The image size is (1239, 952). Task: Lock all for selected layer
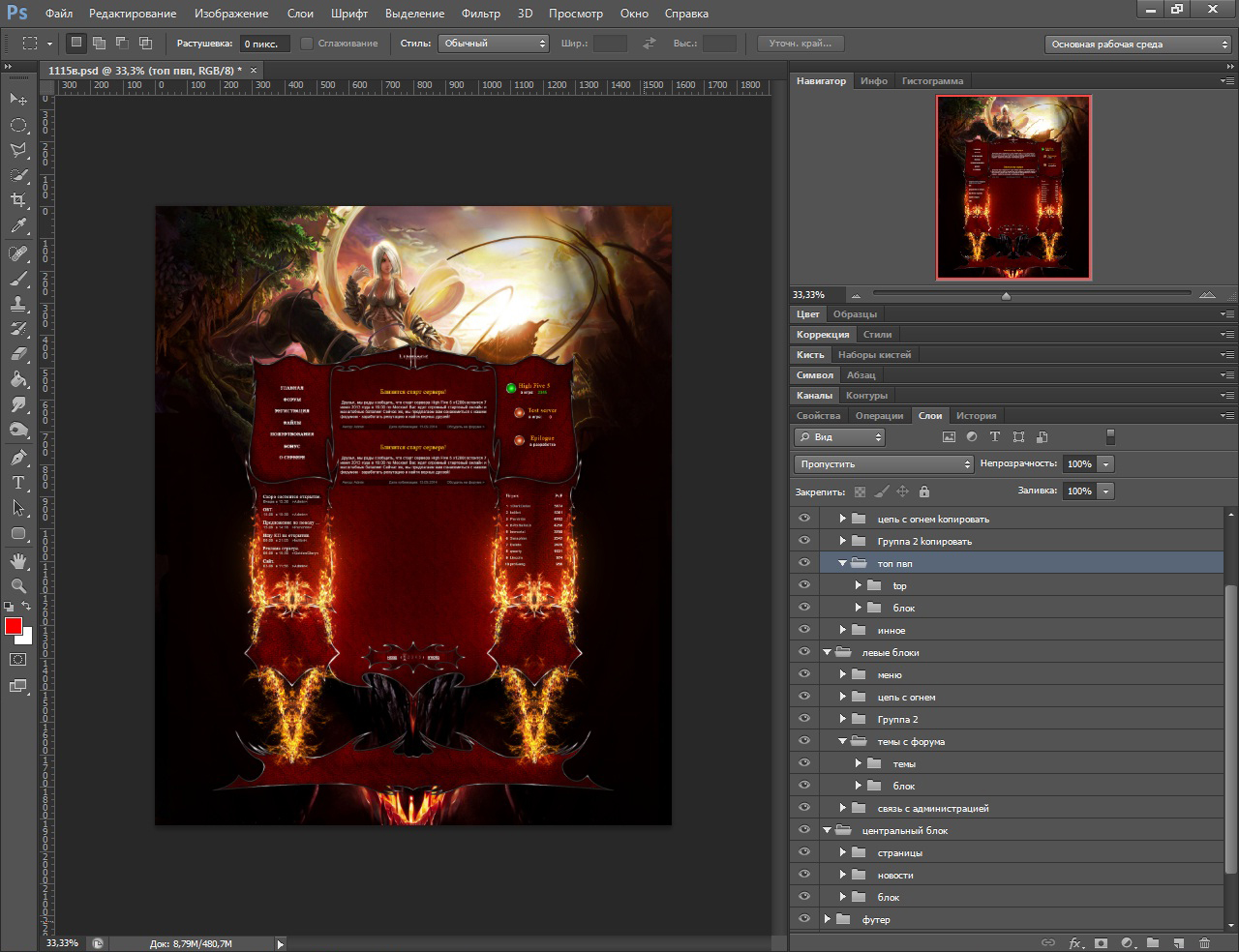[x=923, y=491]
